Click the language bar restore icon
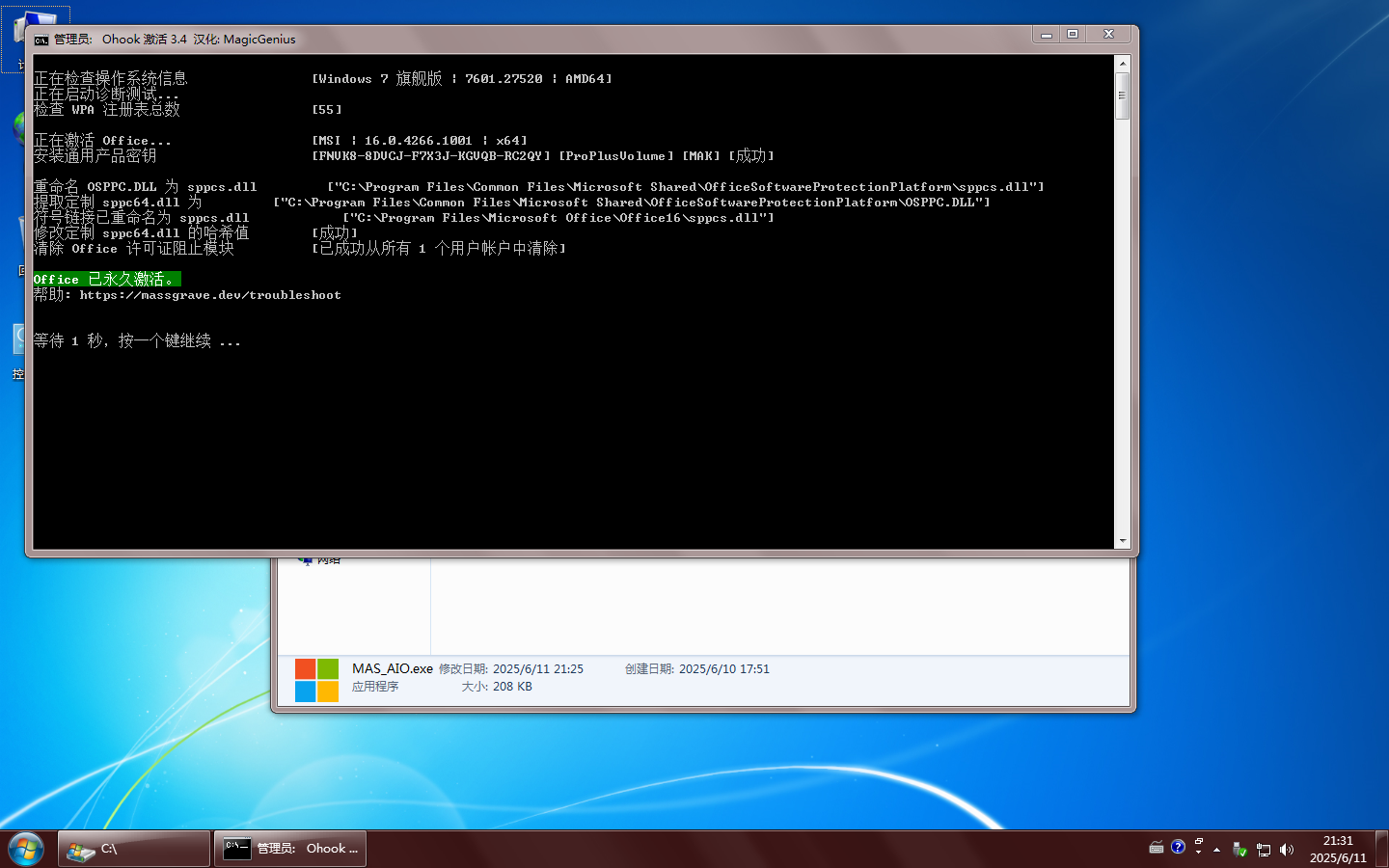The height and width of the screenshot is (868, 1389). [x=1199, y=842]
